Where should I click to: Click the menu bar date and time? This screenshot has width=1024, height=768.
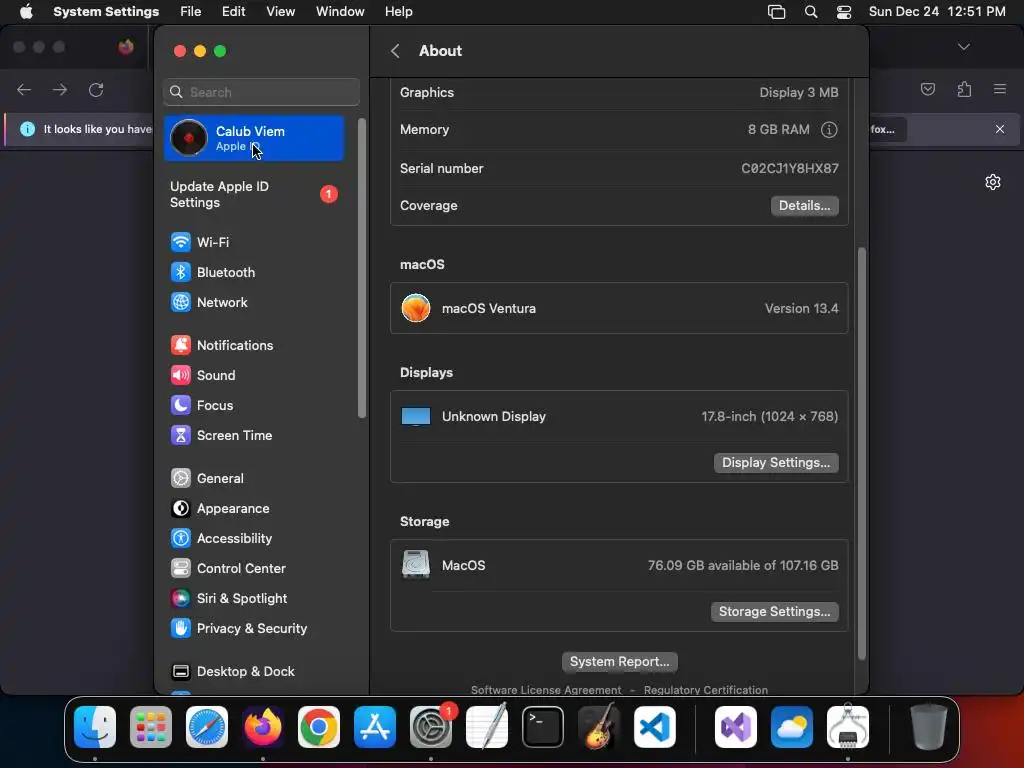pyautogui.click(x=936, y=12)
